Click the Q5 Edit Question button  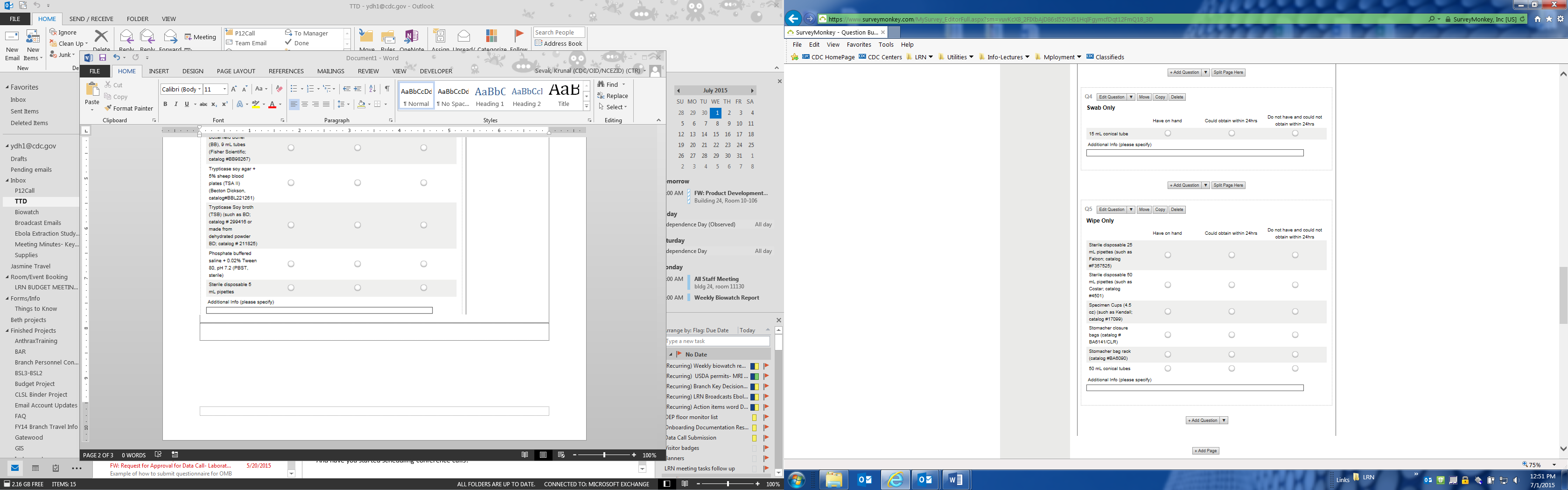click(1112, 210)
